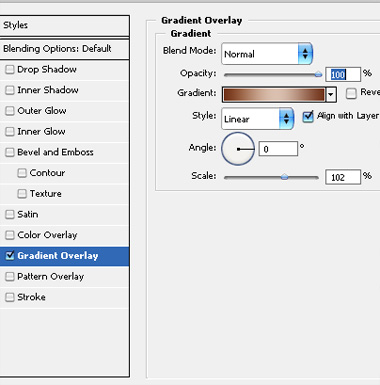This screenshot has width=380, height=385.
Task: Select the Inner Shadow style label
Action: (x=48, y=90)
